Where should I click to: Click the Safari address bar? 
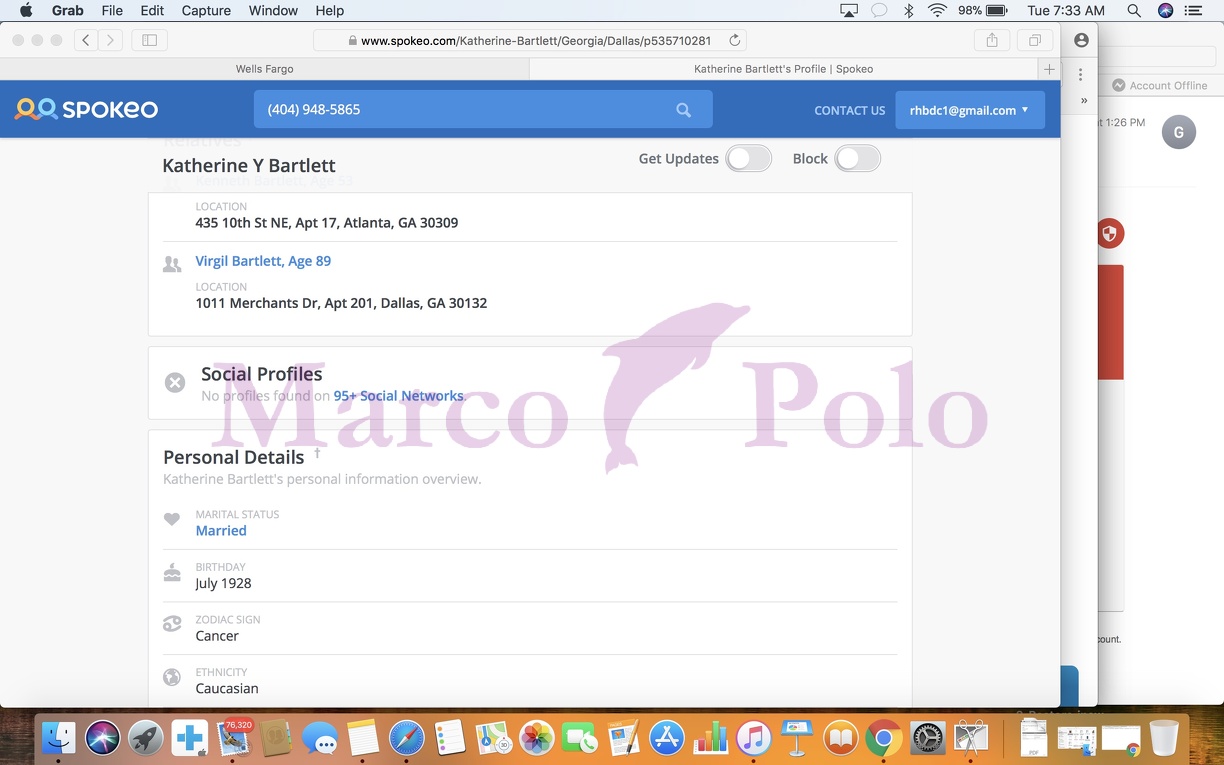[x=530, y=40]
